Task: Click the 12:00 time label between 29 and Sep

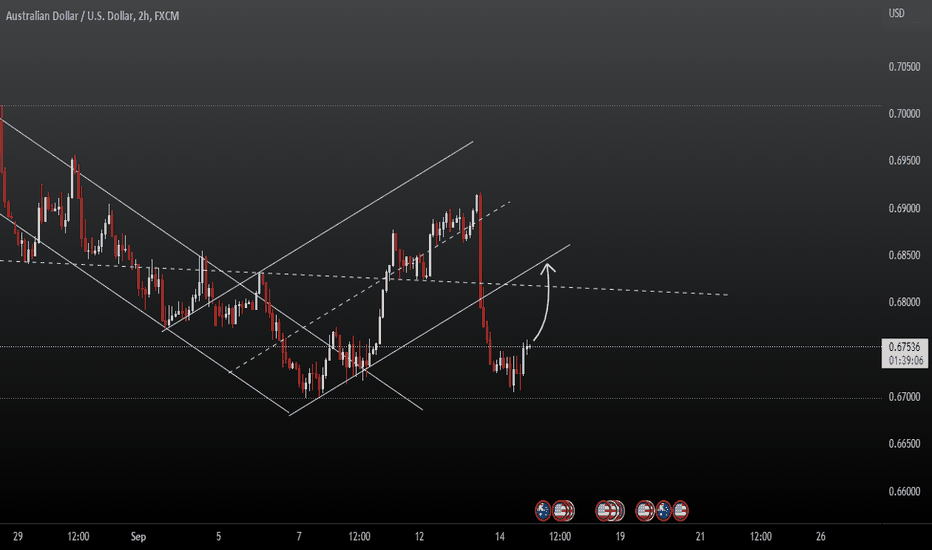Action: 78,536
